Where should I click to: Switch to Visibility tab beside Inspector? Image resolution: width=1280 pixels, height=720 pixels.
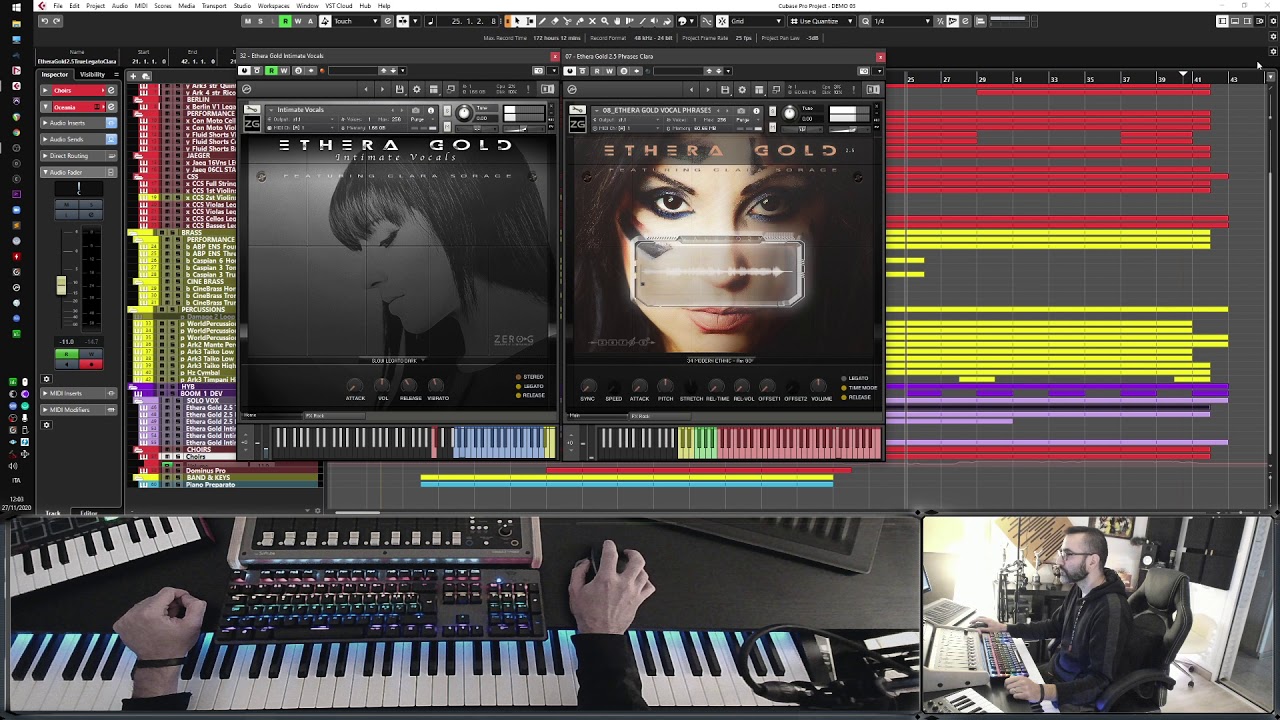click(x=92, y=74)
